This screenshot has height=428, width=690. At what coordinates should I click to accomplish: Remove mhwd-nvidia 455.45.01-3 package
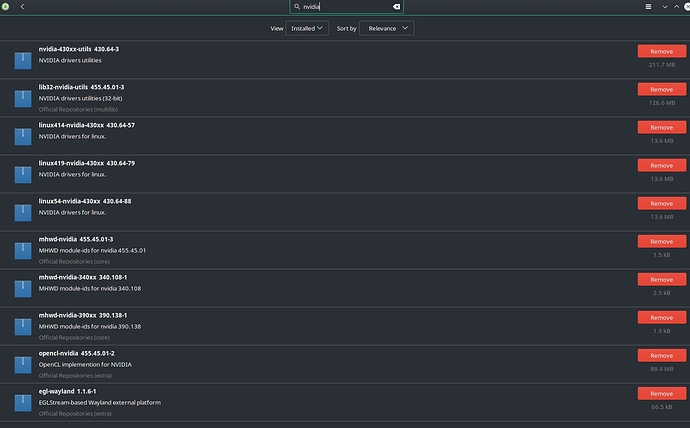[662, 241]
